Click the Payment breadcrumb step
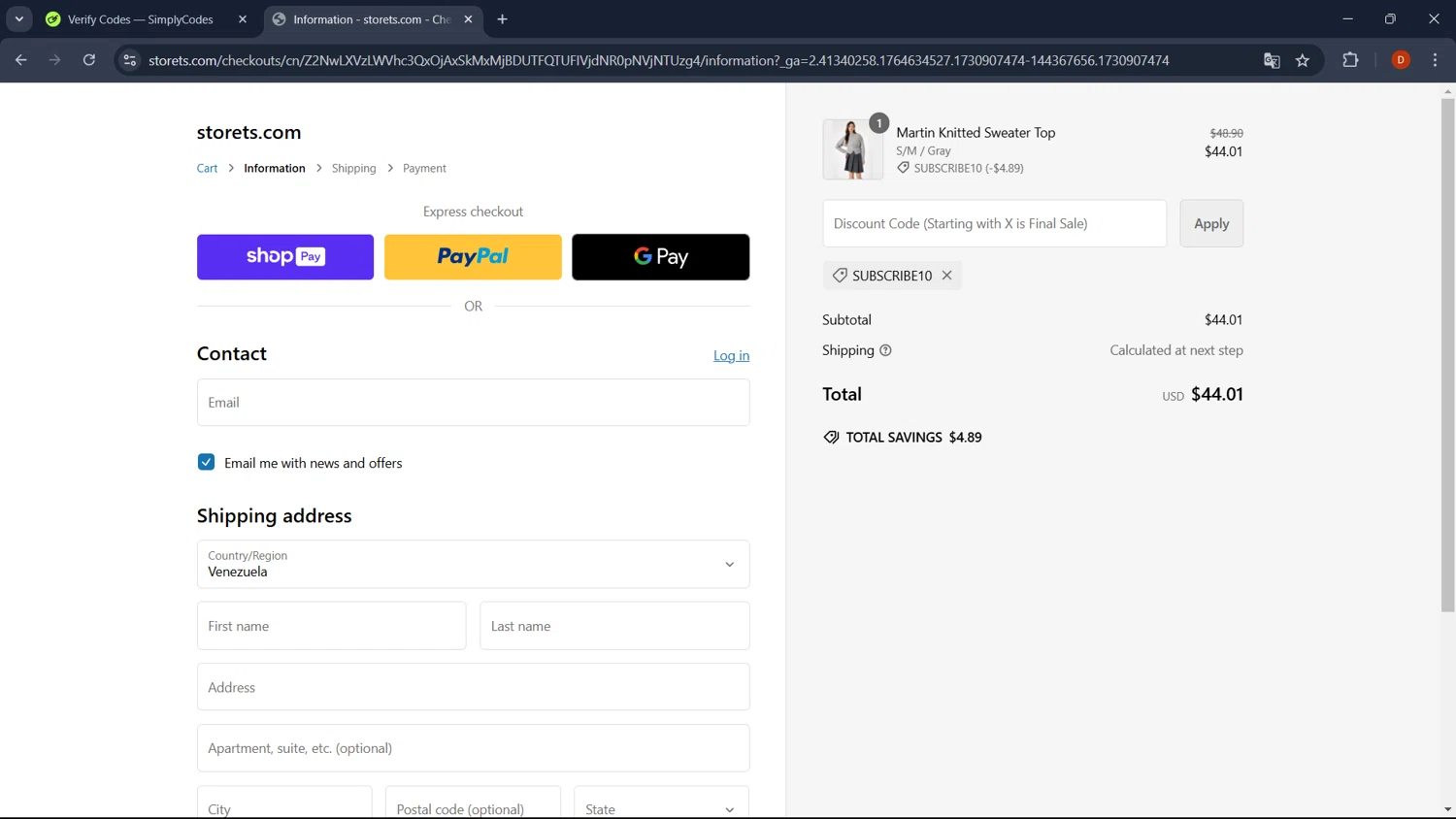The image size is (1456, 819). [424, 168]
